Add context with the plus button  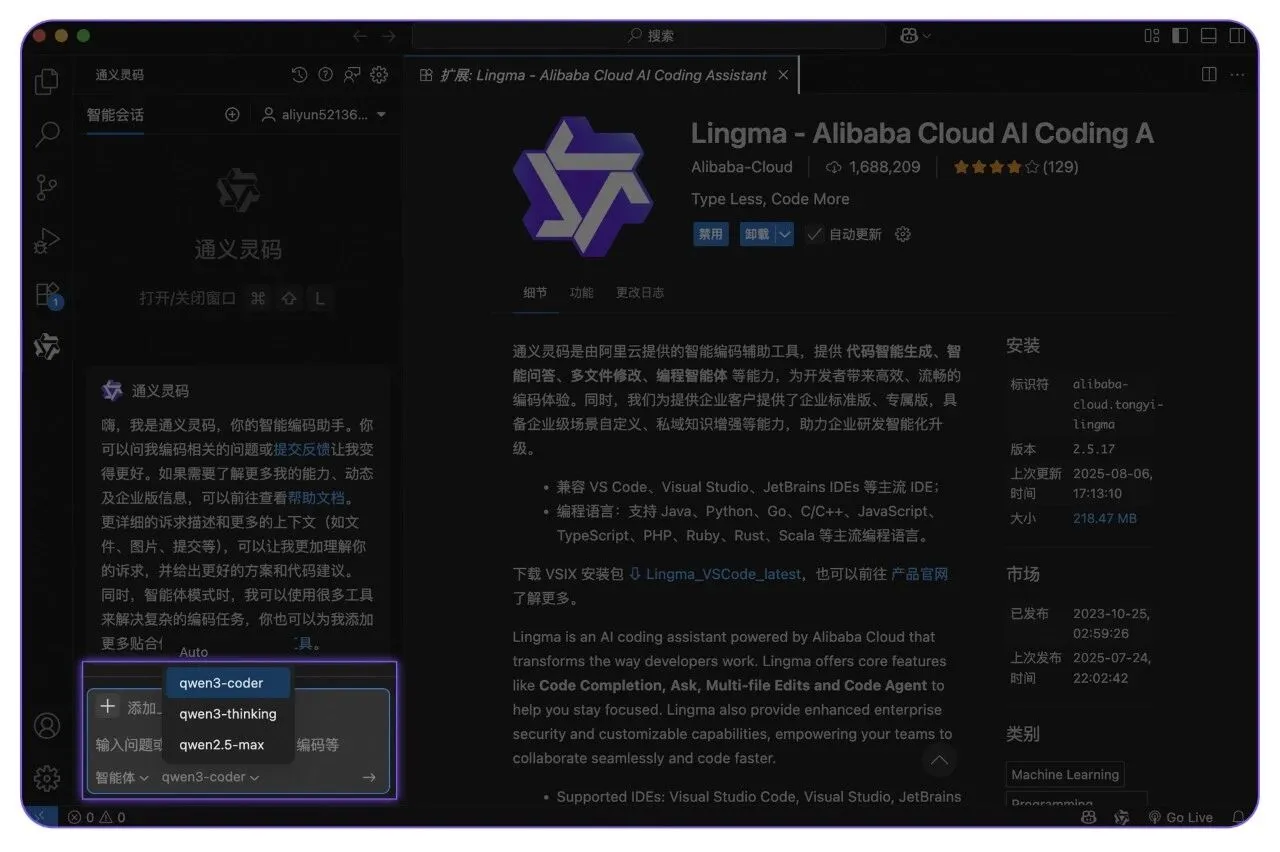tap(107, 707)
